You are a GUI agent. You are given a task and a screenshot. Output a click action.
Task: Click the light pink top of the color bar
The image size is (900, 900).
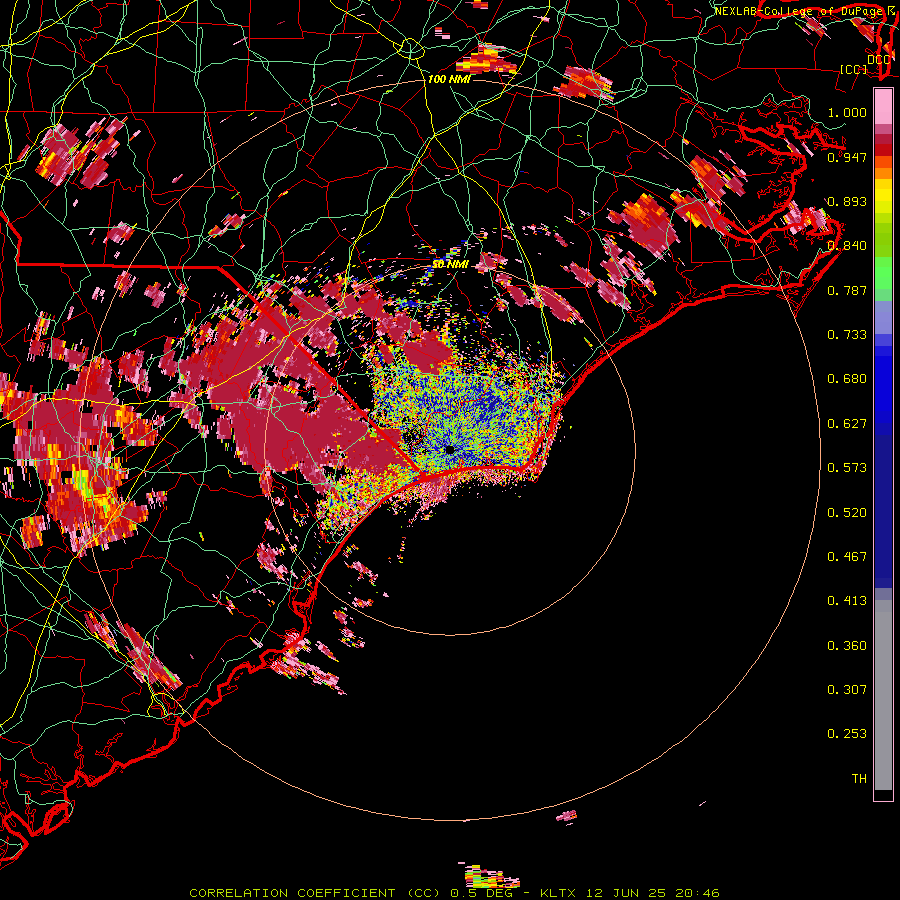point(883,107)
